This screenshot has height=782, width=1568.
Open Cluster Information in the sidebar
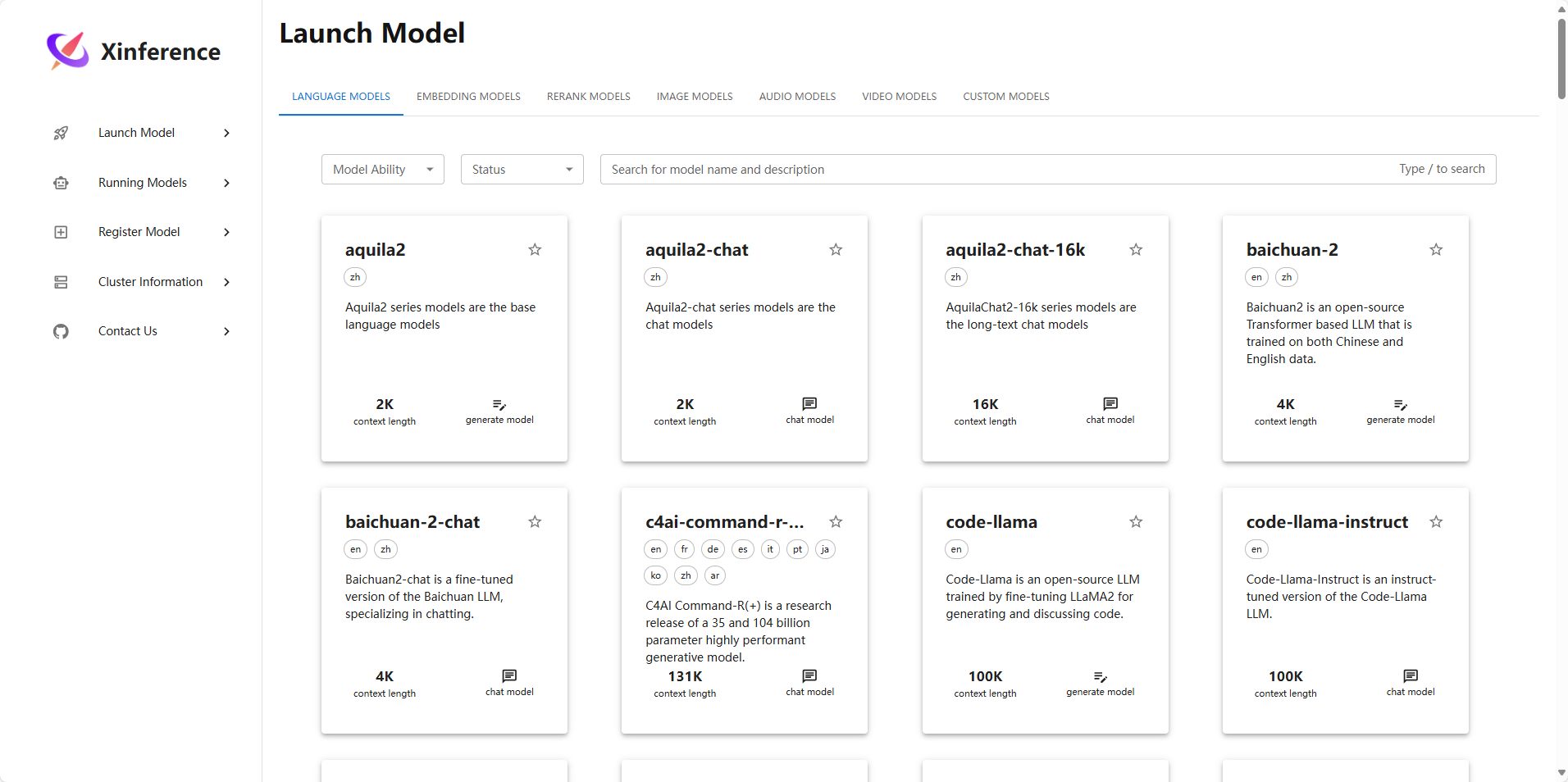click(x=150, y=282)
